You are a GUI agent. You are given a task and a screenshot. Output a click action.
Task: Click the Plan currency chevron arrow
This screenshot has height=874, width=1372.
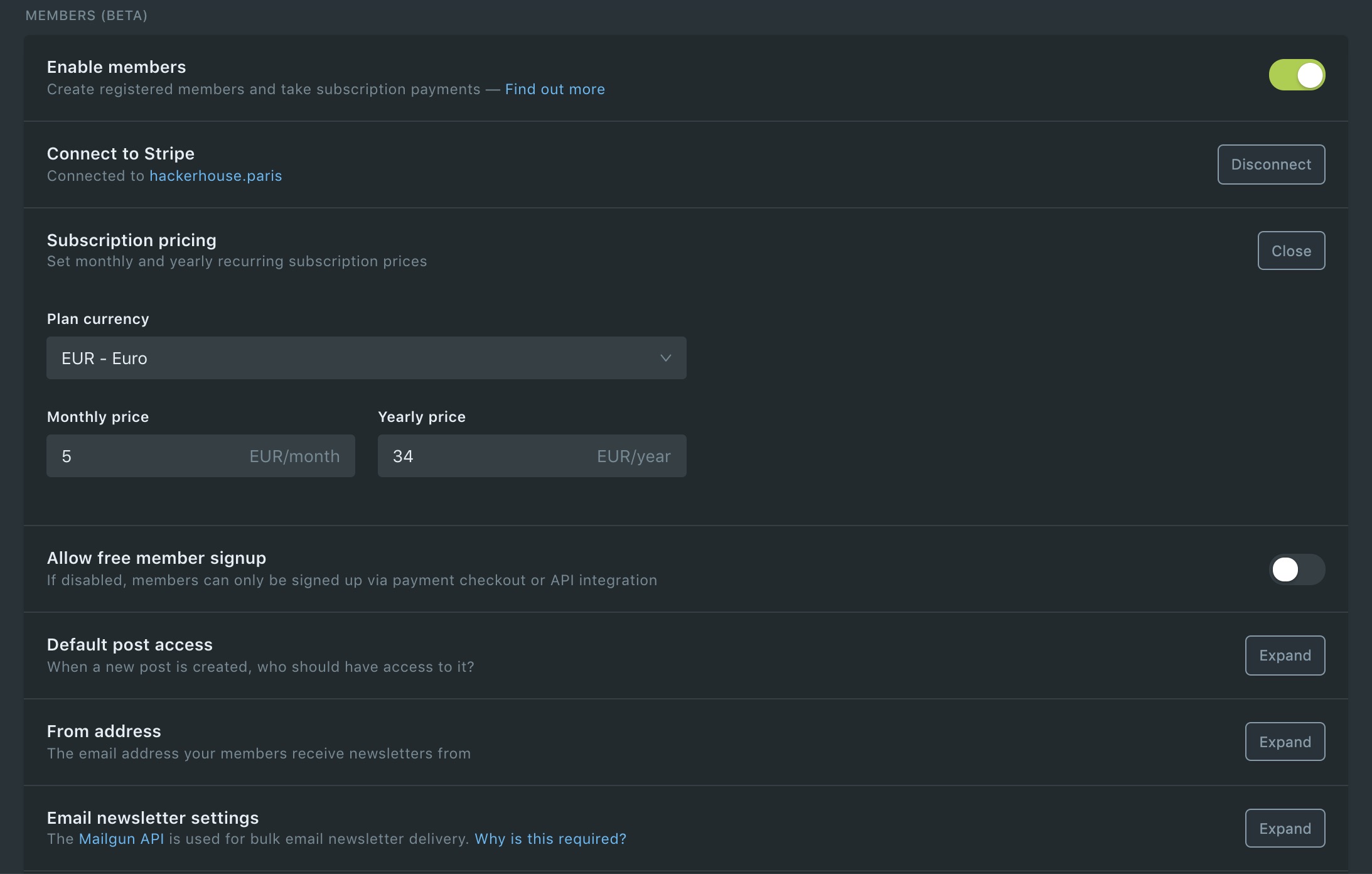pyautogui.click(x=667, y=358)
